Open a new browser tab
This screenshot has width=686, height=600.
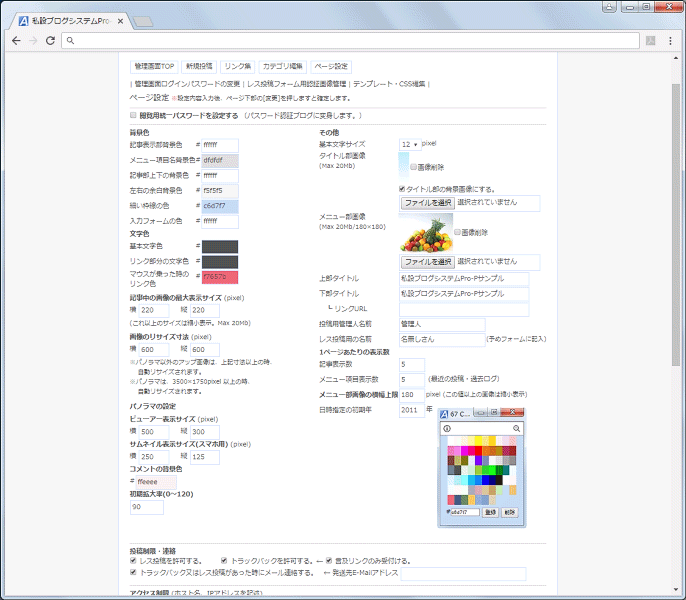[143, 20]
